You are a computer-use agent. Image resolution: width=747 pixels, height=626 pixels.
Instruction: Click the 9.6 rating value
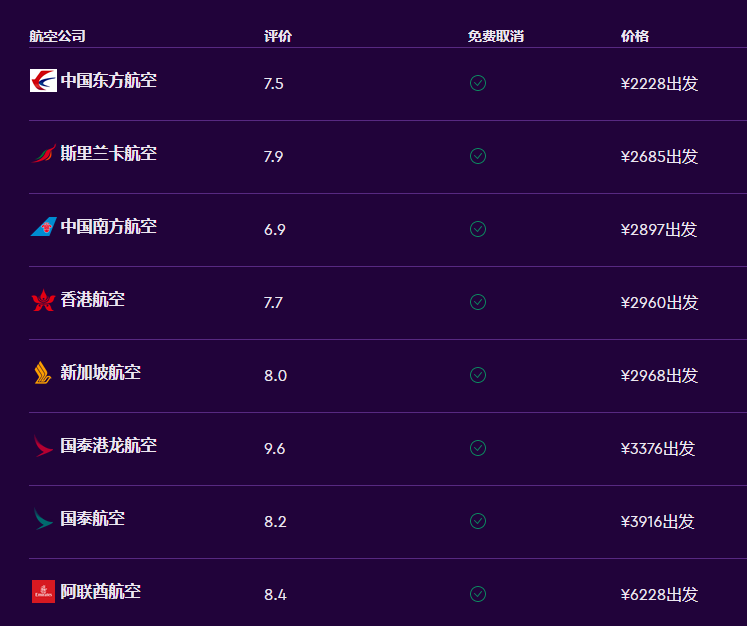coord(274,449)
